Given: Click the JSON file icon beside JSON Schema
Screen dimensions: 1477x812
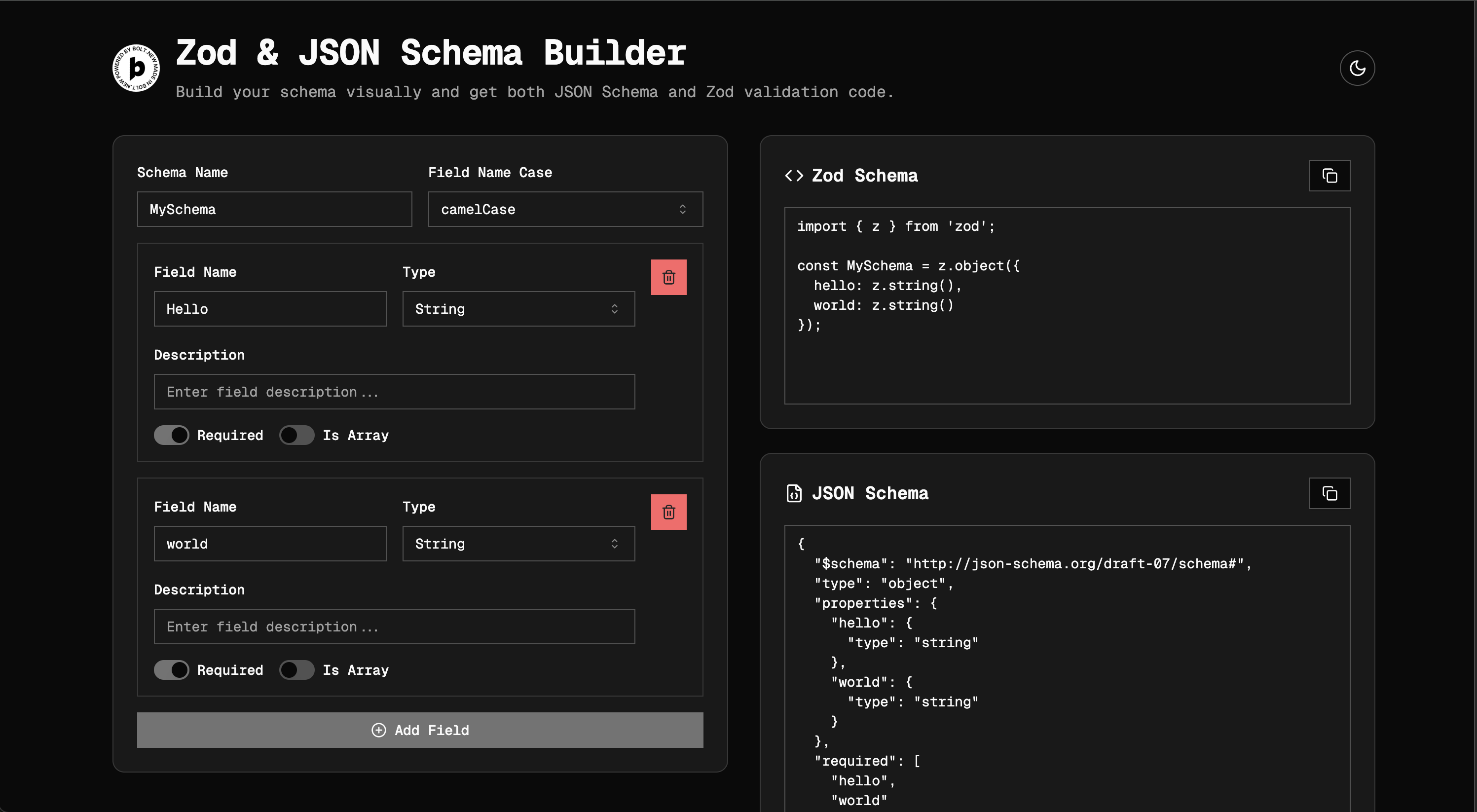Looking at the screenshot, I should tap(794, 493).
